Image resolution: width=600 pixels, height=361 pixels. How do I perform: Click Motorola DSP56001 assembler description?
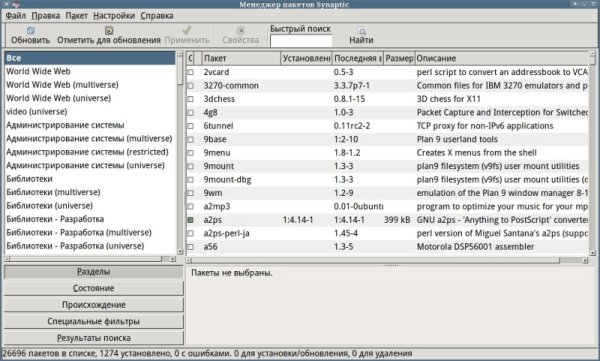point(475,247)
